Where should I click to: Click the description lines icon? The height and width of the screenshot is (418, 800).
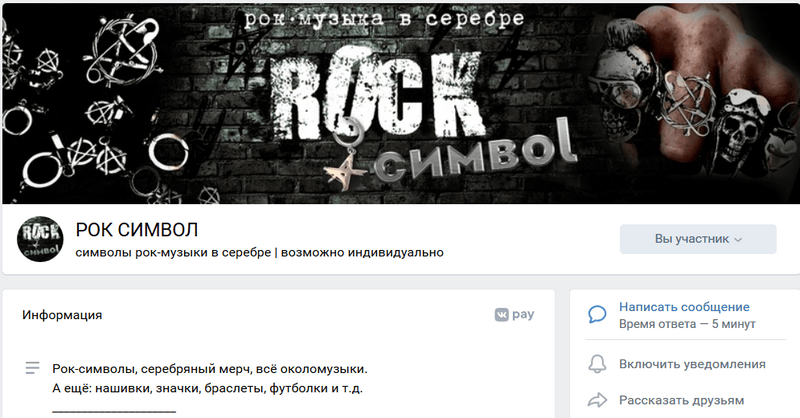click(x=32, y=368)
